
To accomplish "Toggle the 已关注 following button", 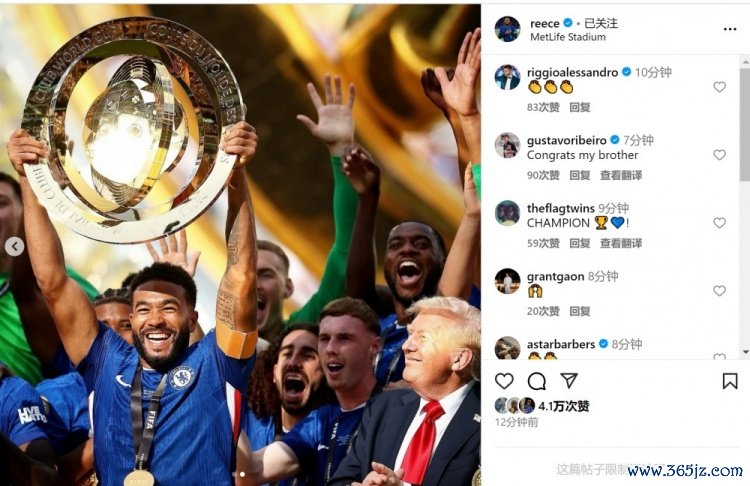I will click(601, 23).
